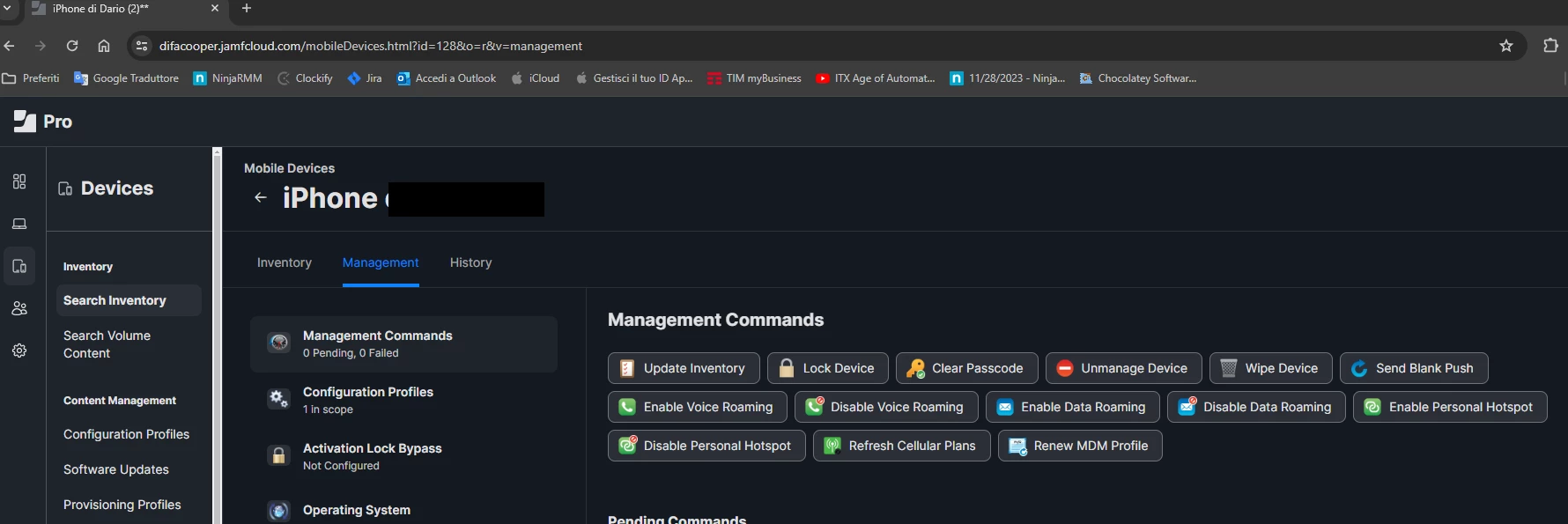This screenshot has height=524, width=1568.
Task: Open Chocolatey Software bookmark
Action: (1138, 78)
